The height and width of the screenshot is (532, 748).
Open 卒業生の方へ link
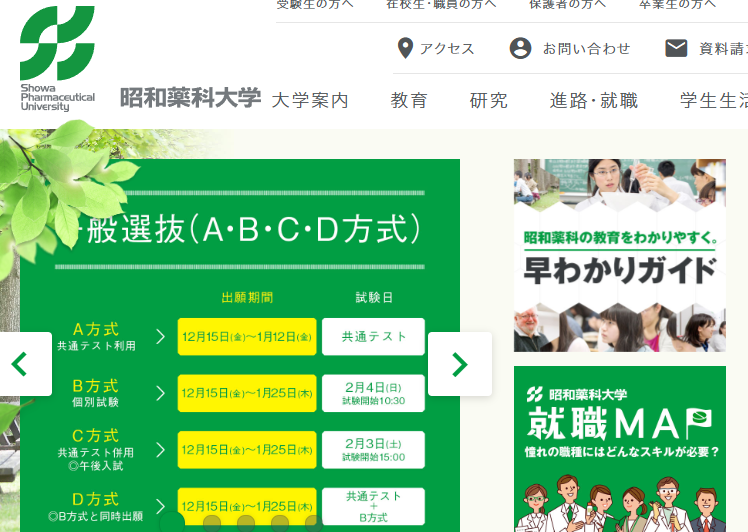pos(677,5)
